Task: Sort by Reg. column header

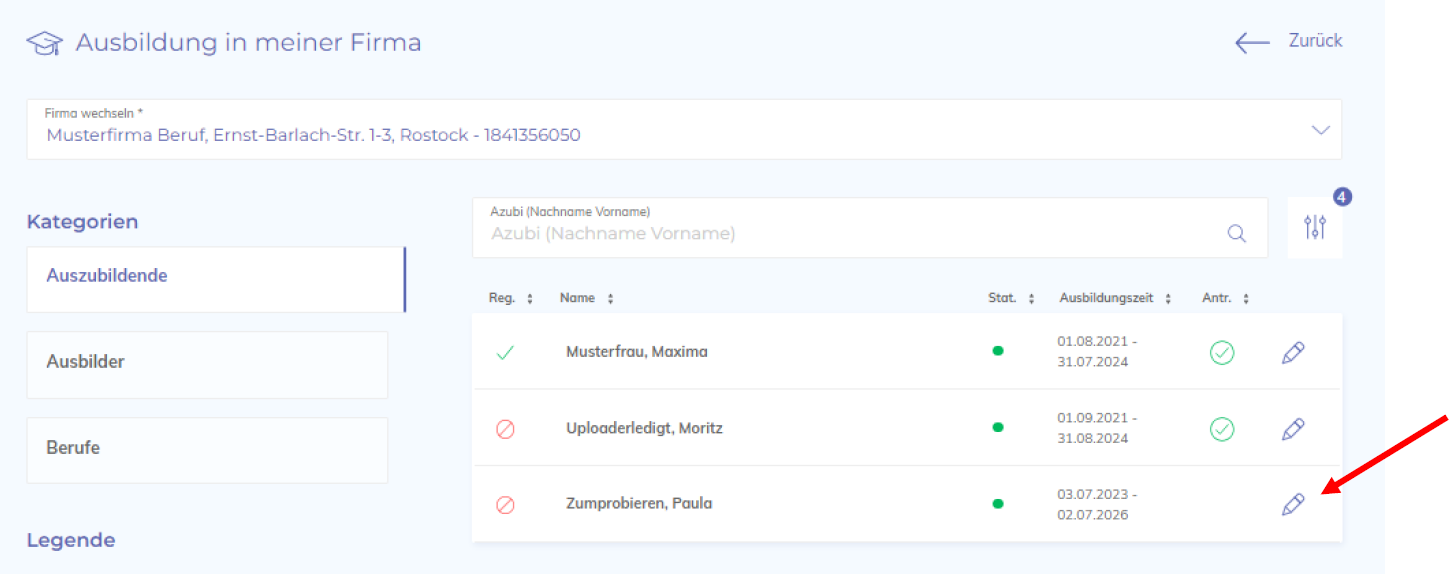Action: (x=511, y=298)
